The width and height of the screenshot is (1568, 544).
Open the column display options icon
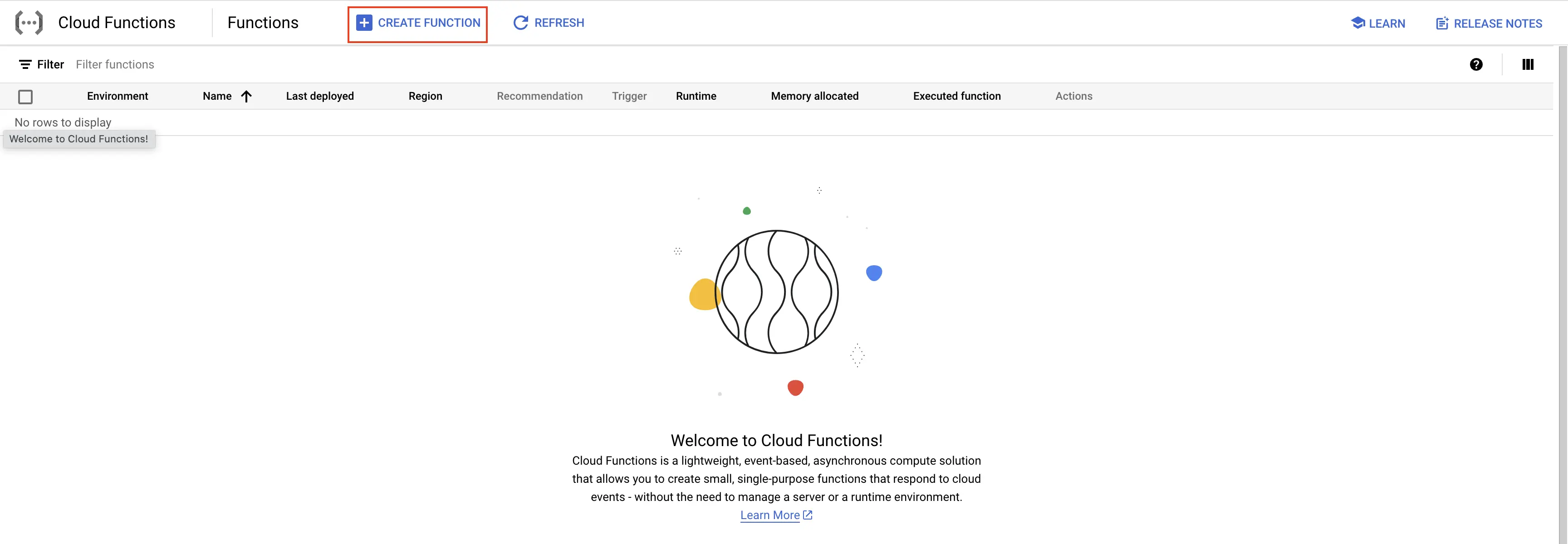click(x=1528, y=64)
